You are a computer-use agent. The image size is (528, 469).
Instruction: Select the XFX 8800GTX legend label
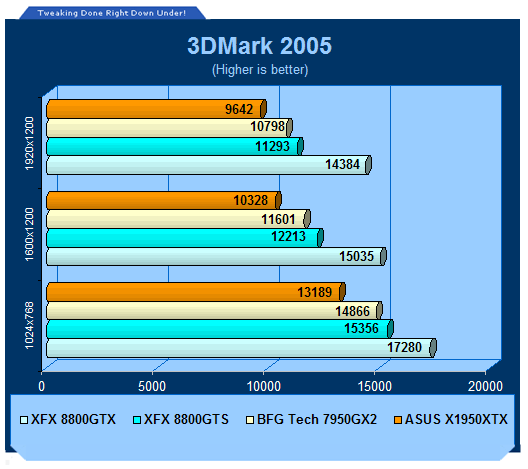click(x=73, y=420)
